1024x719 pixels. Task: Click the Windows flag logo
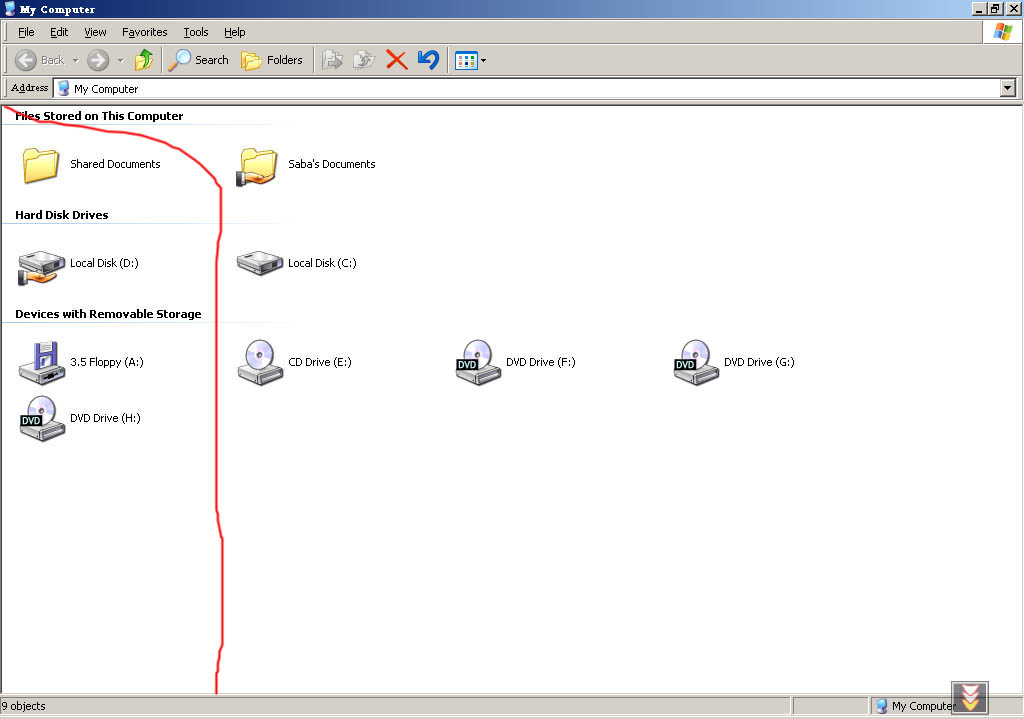[x=1002, y=32]
